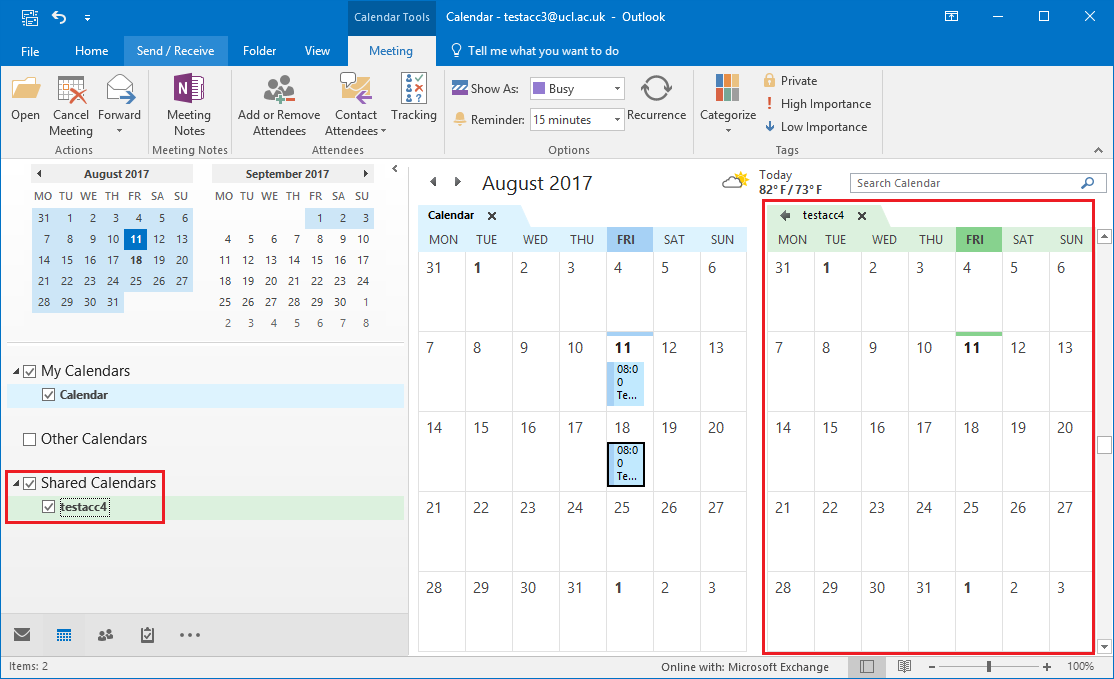
Task: Uncheck the testacc4 calendar checkbox
Action: click(48, 507)
